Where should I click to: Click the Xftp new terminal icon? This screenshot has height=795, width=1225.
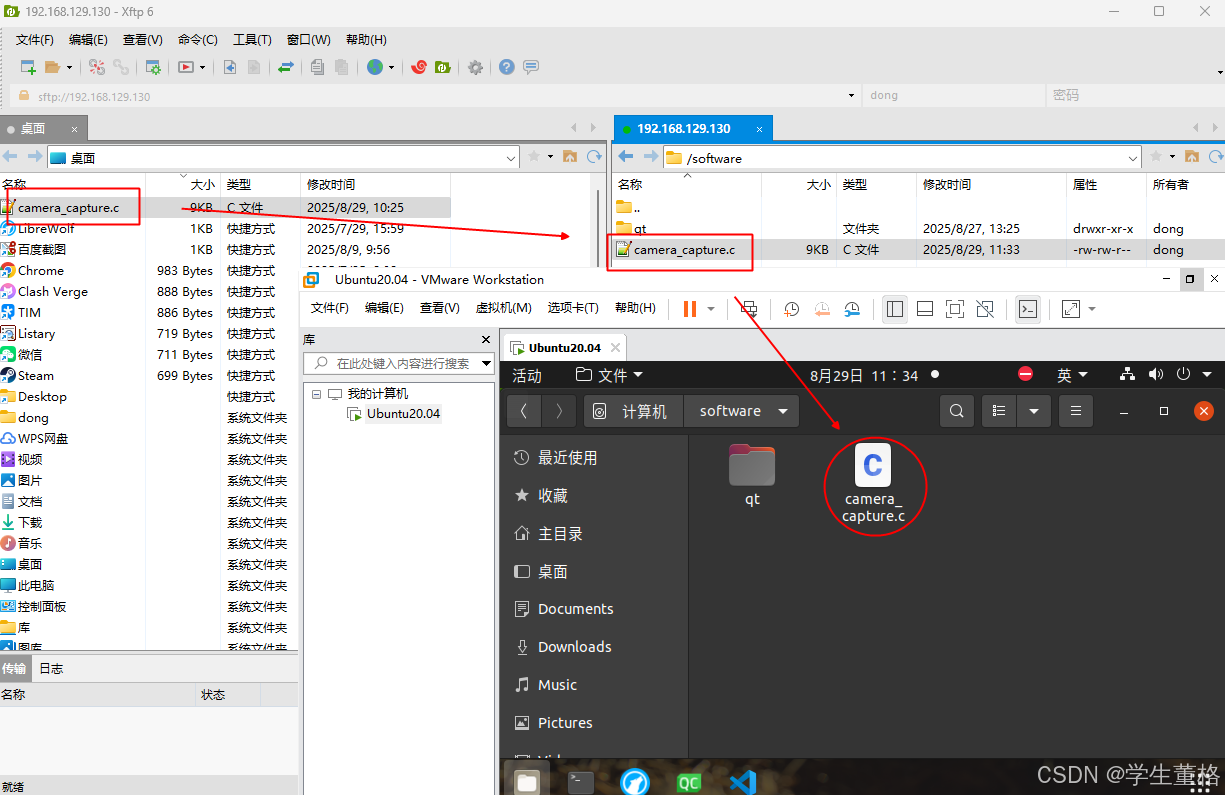point(186,67)
